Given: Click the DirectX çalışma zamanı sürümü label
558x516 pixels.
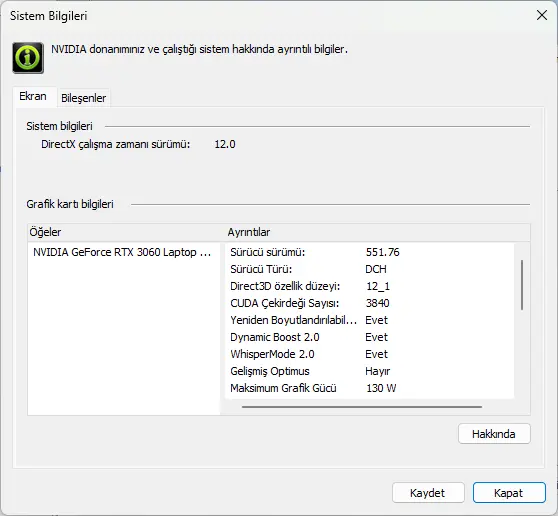Looking at the screenshot, I should (116, 144).
